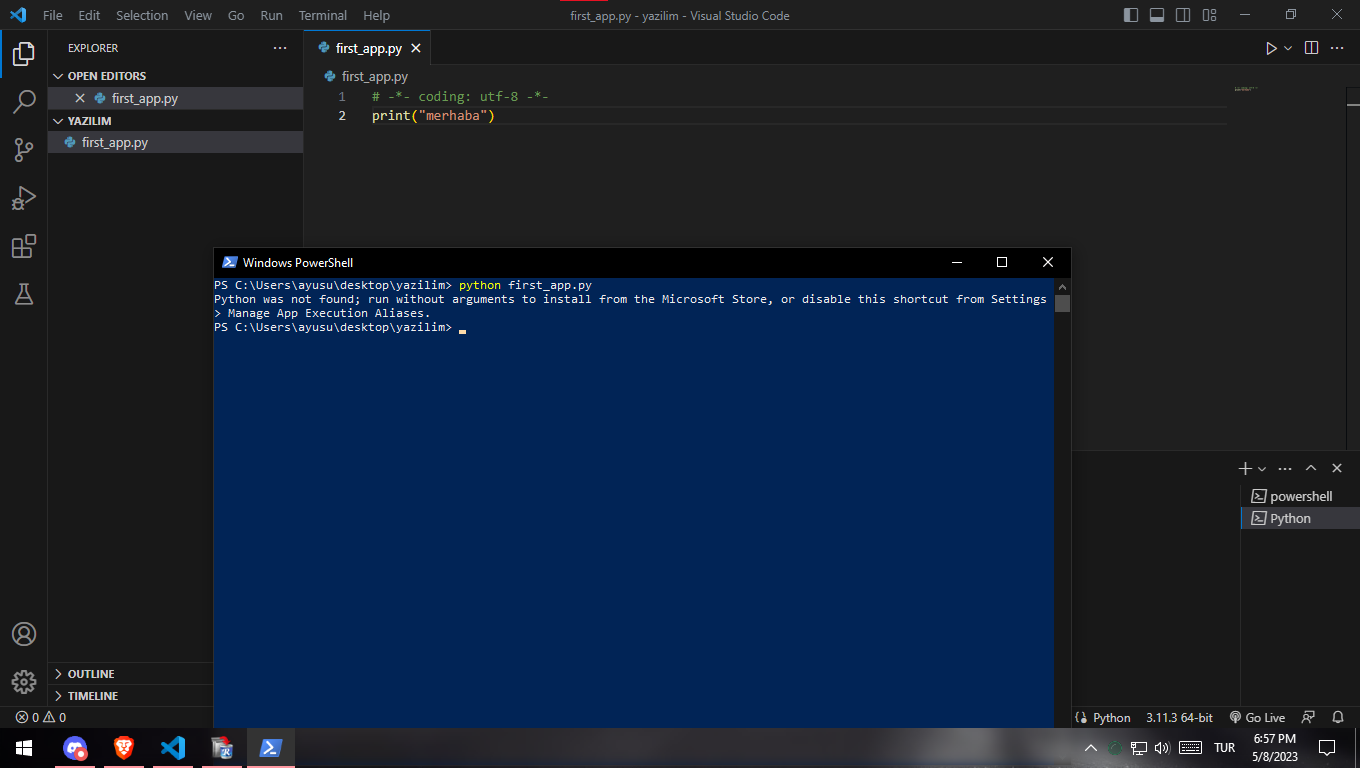The image size is (1360, 768).
Task: Launch a new terminal with plus icon
Action: pos(1245,468)
